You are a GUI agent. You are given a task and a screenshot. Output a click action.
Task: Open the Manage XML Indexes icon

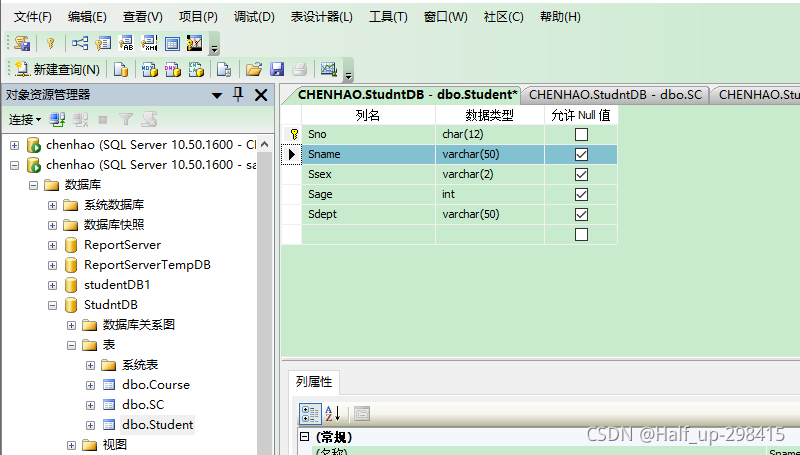[149, 43]
